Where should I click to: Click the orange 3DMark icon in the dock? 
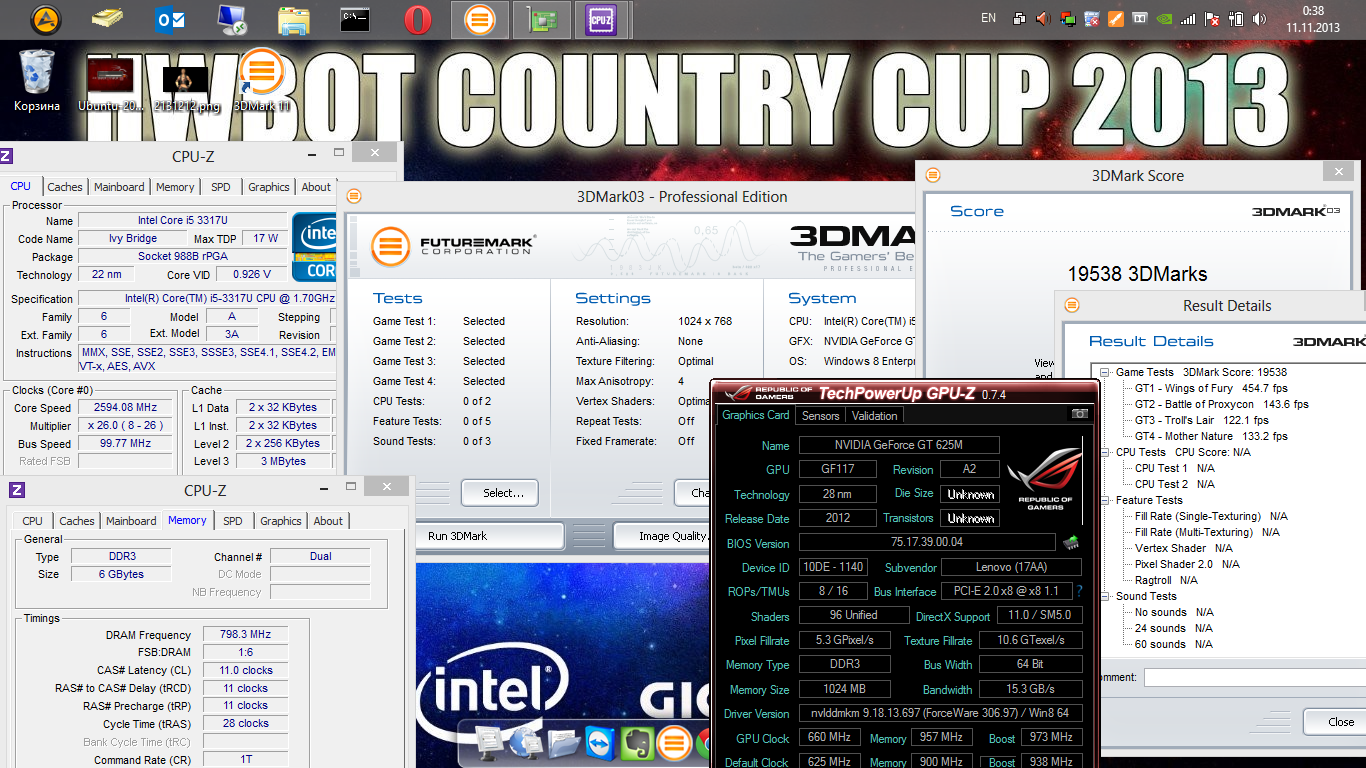coord(673,742)
